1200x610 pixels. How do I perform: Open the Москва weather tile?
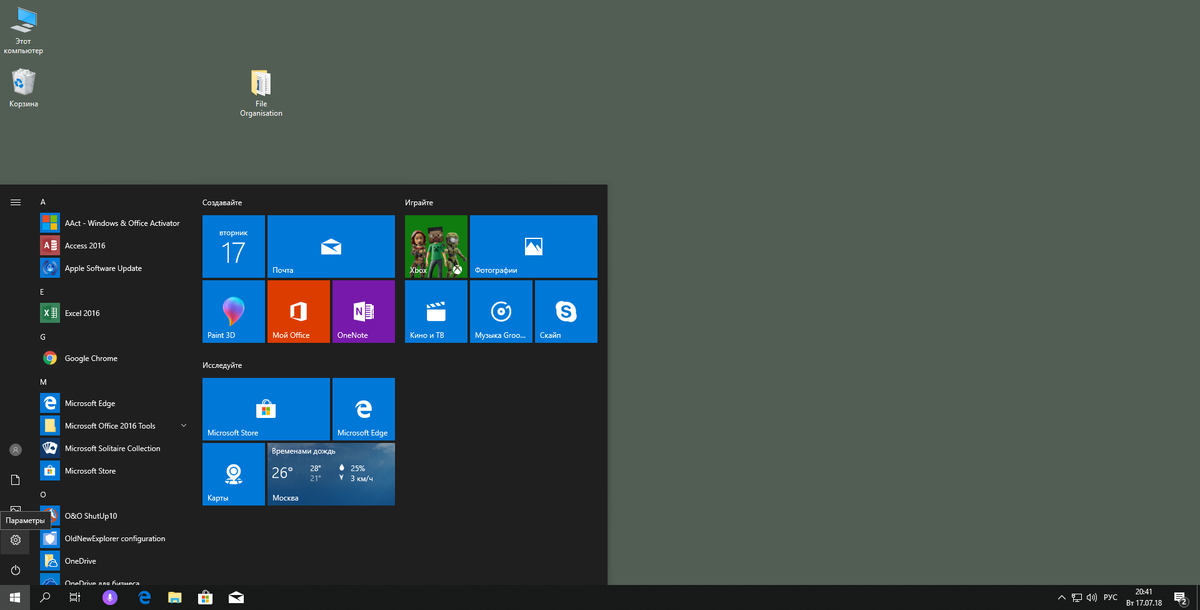(331, 474)
